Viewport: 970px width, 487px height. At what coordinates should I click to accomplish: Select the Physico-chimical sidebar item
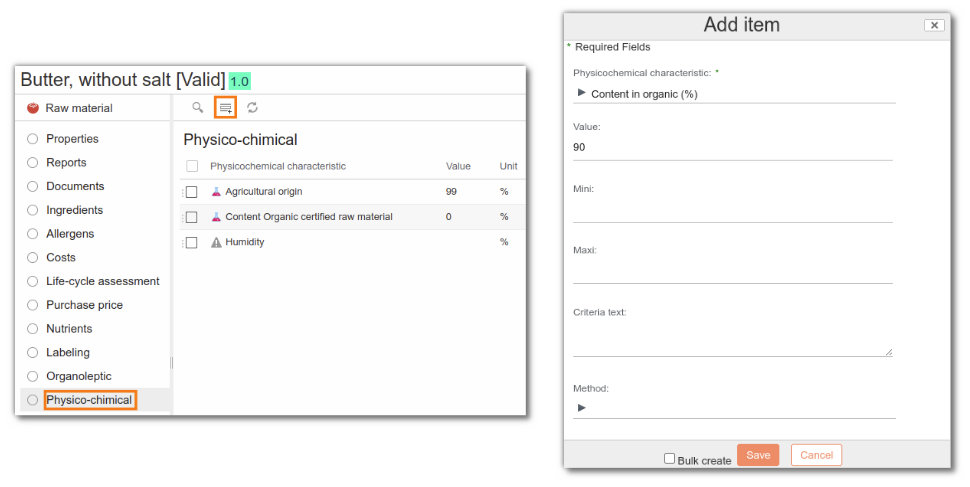(89, 400)
